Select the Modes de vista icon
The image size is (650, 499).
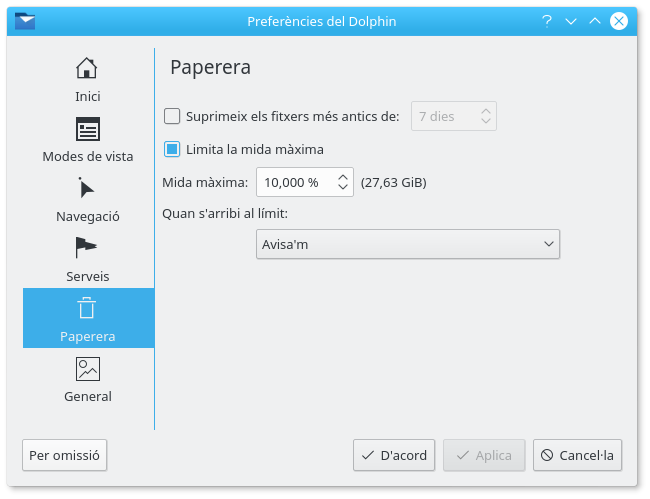point(88,129)
